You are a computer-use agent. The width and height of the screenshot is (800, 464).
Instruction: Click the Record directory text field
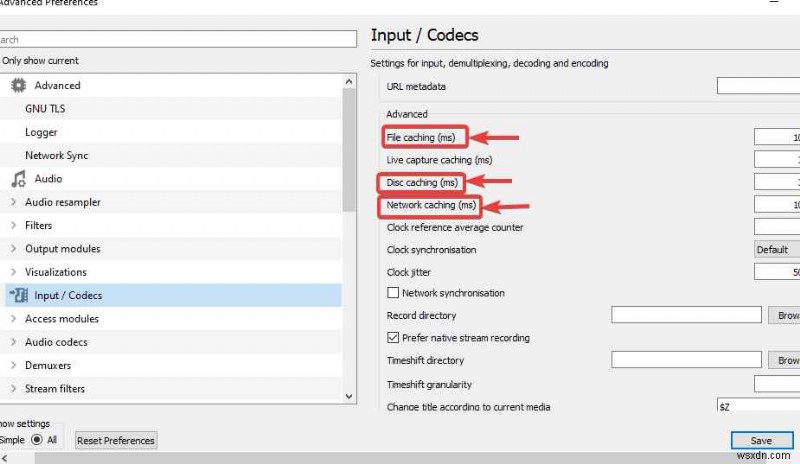point(686,315)
